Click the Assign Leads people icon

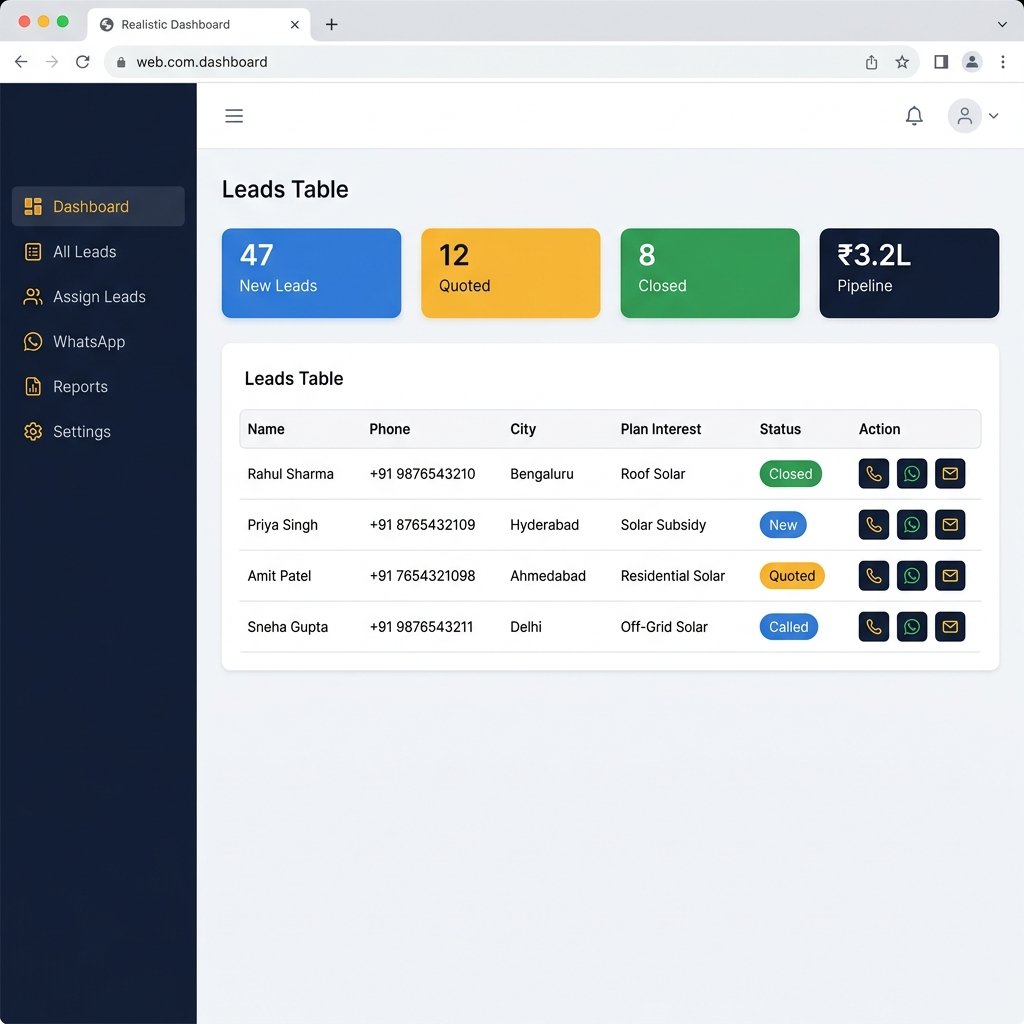coord(34,297)
